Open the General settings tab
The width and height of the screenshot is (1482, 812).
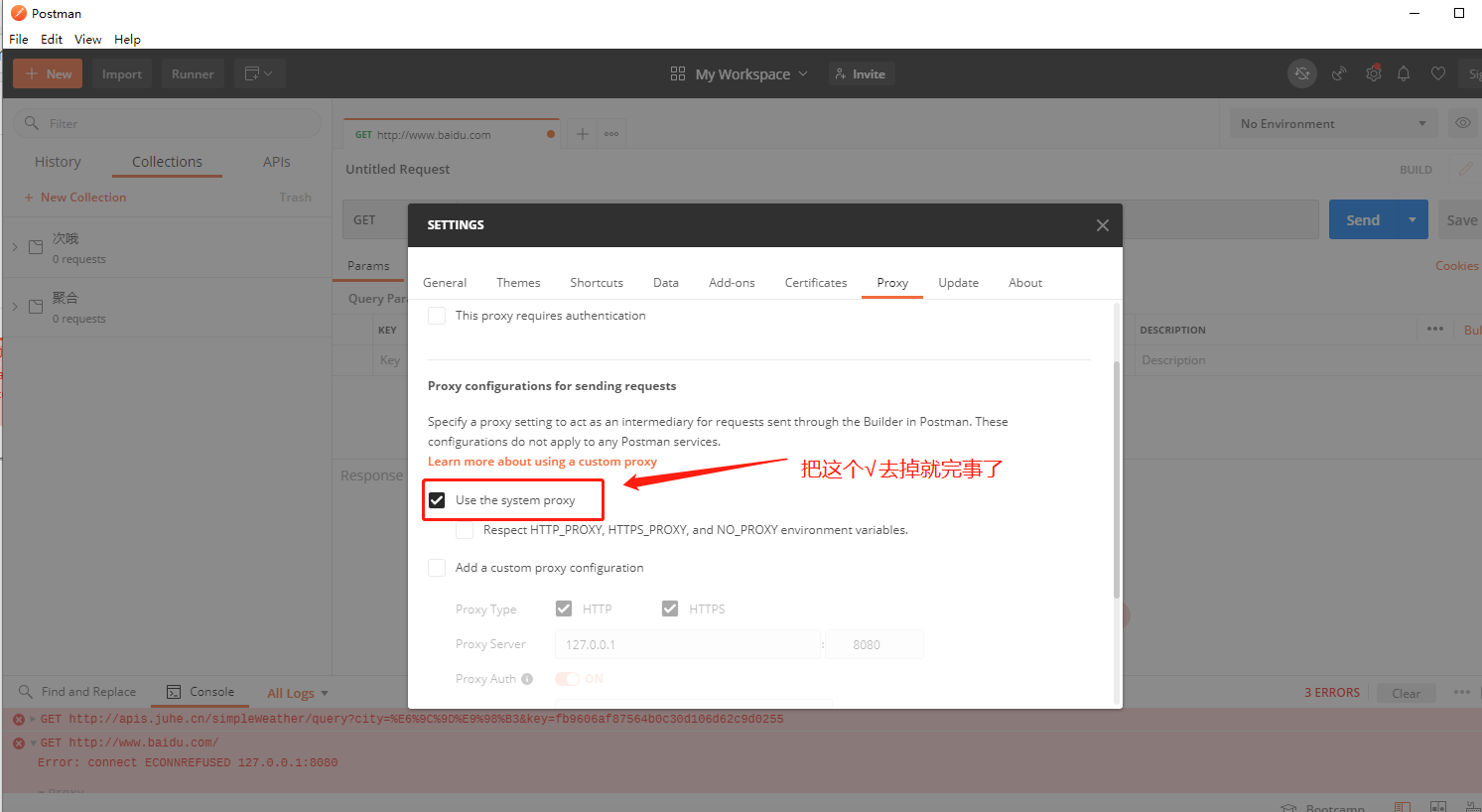[445, 283]
